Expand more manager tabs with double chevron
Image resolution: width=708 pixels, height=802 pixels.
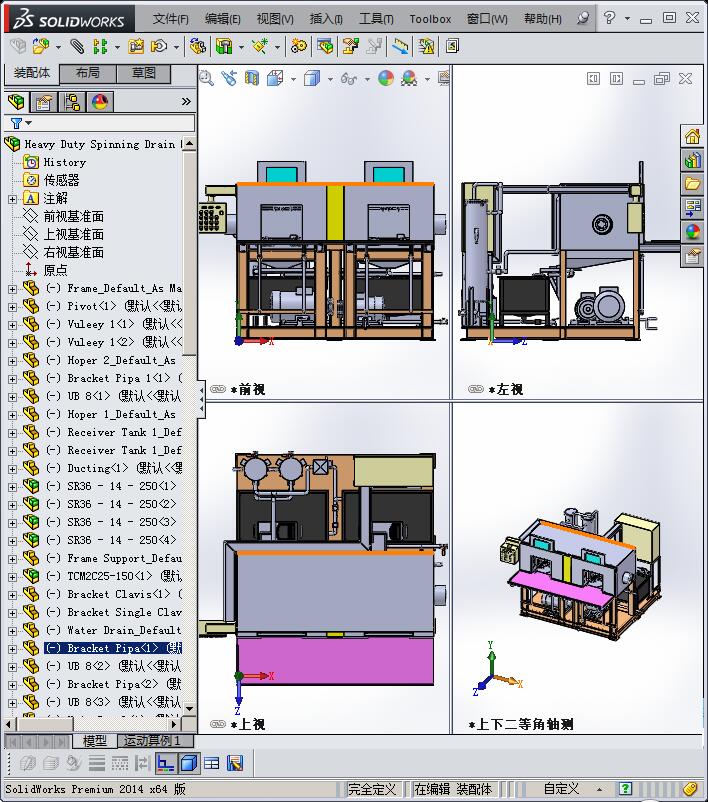click(186, 102)
